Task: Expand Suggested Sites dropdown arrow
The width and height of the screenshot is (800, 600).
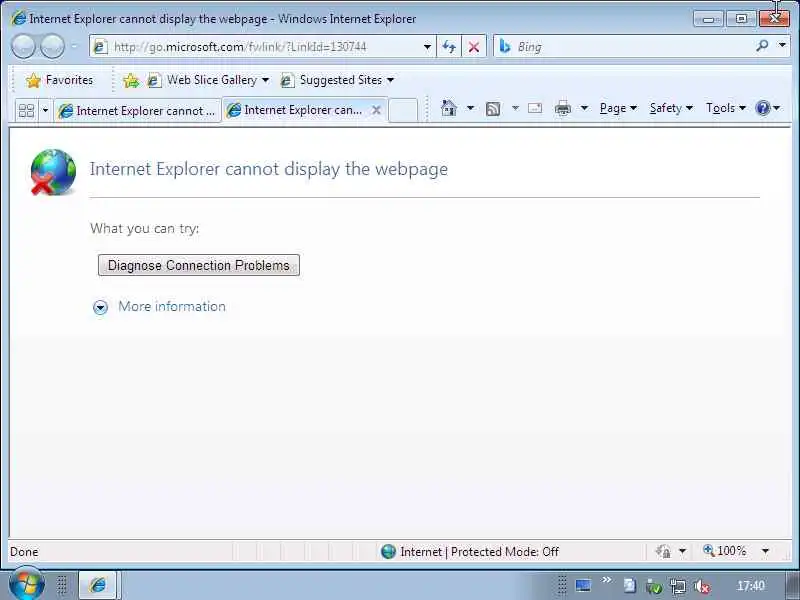Action: [x=390, y=81]
